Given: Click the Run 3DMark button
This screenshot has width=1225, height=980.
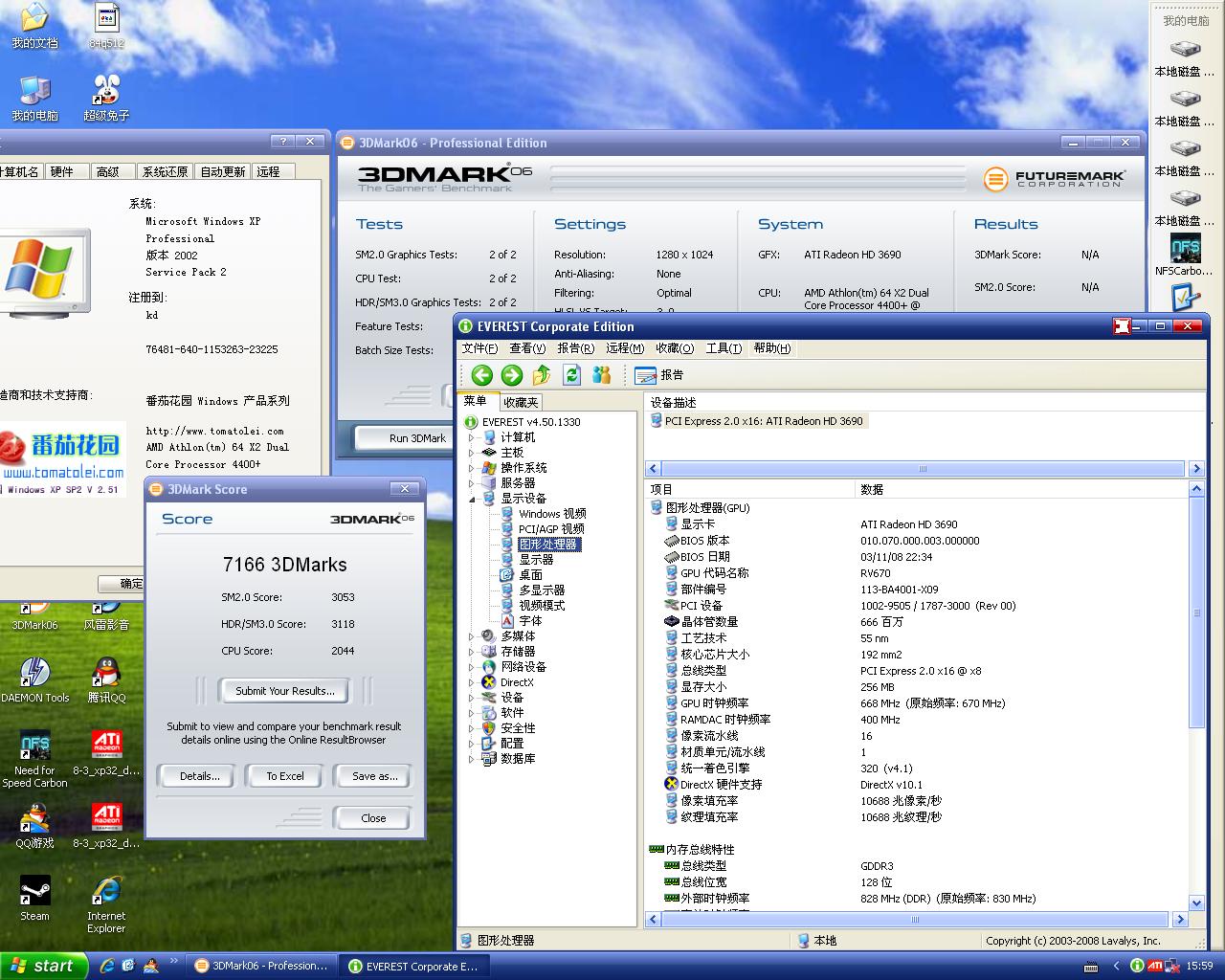Looking at the screenshot, I should [417, 438].
